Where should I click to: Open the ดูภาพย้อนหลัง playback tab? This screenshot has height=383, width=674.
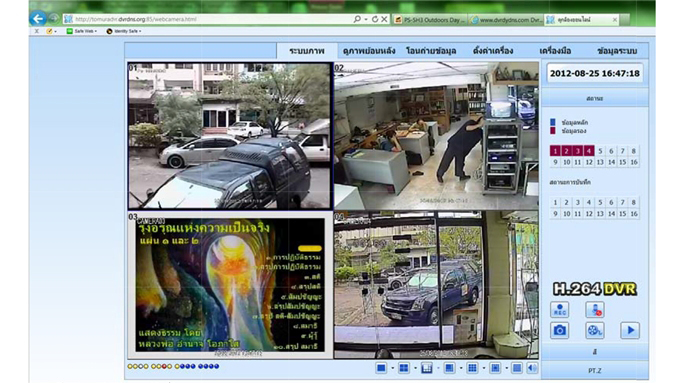369,51
